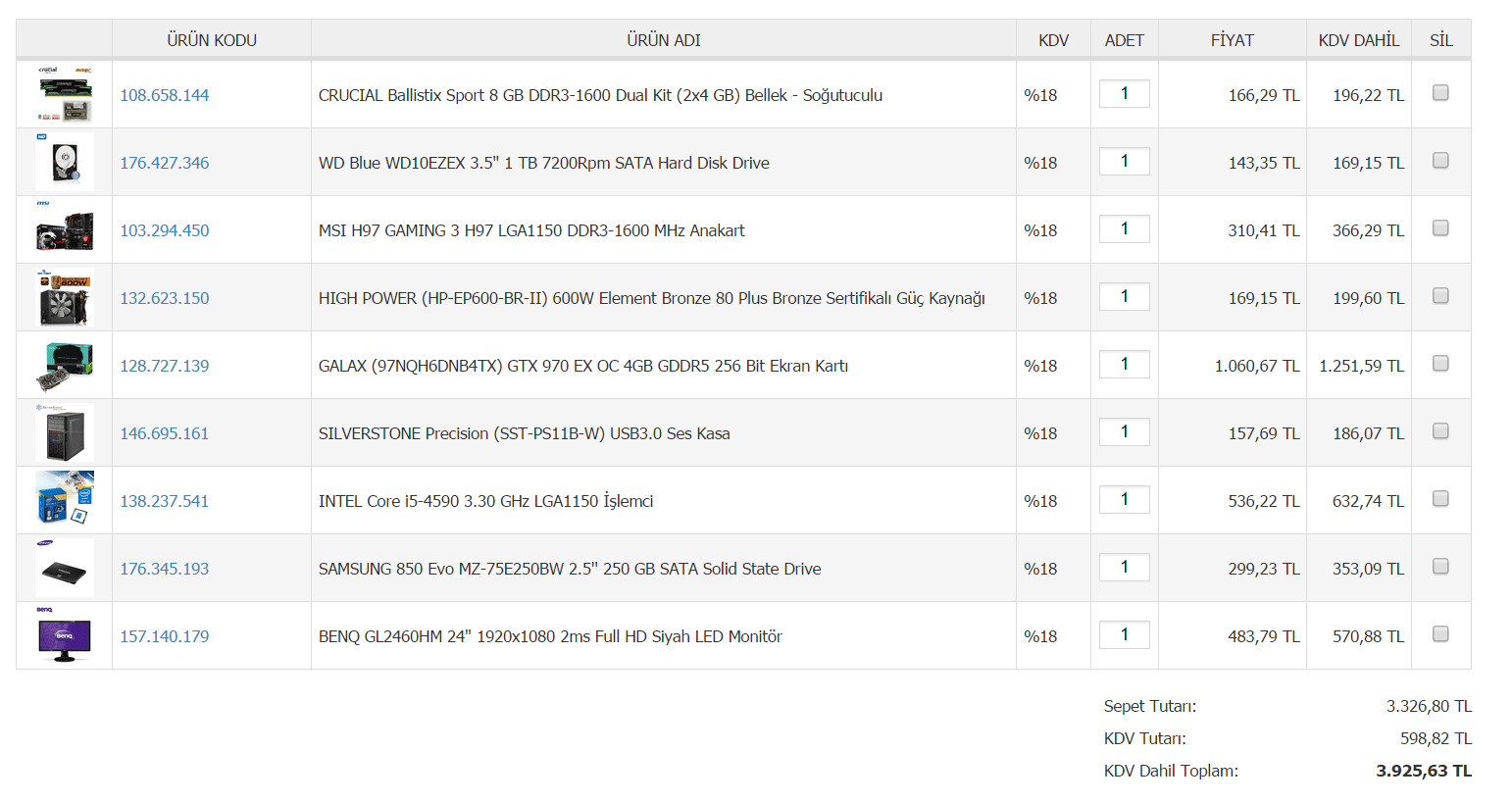Click the Silverstone case product image
This screenshot has height=803, width=1512.
point(65,432)
